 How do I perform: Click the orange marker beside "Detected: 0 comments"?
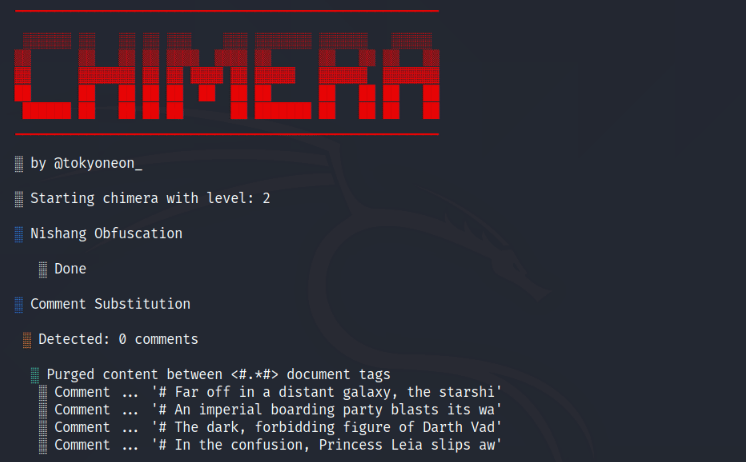[27, 340]
